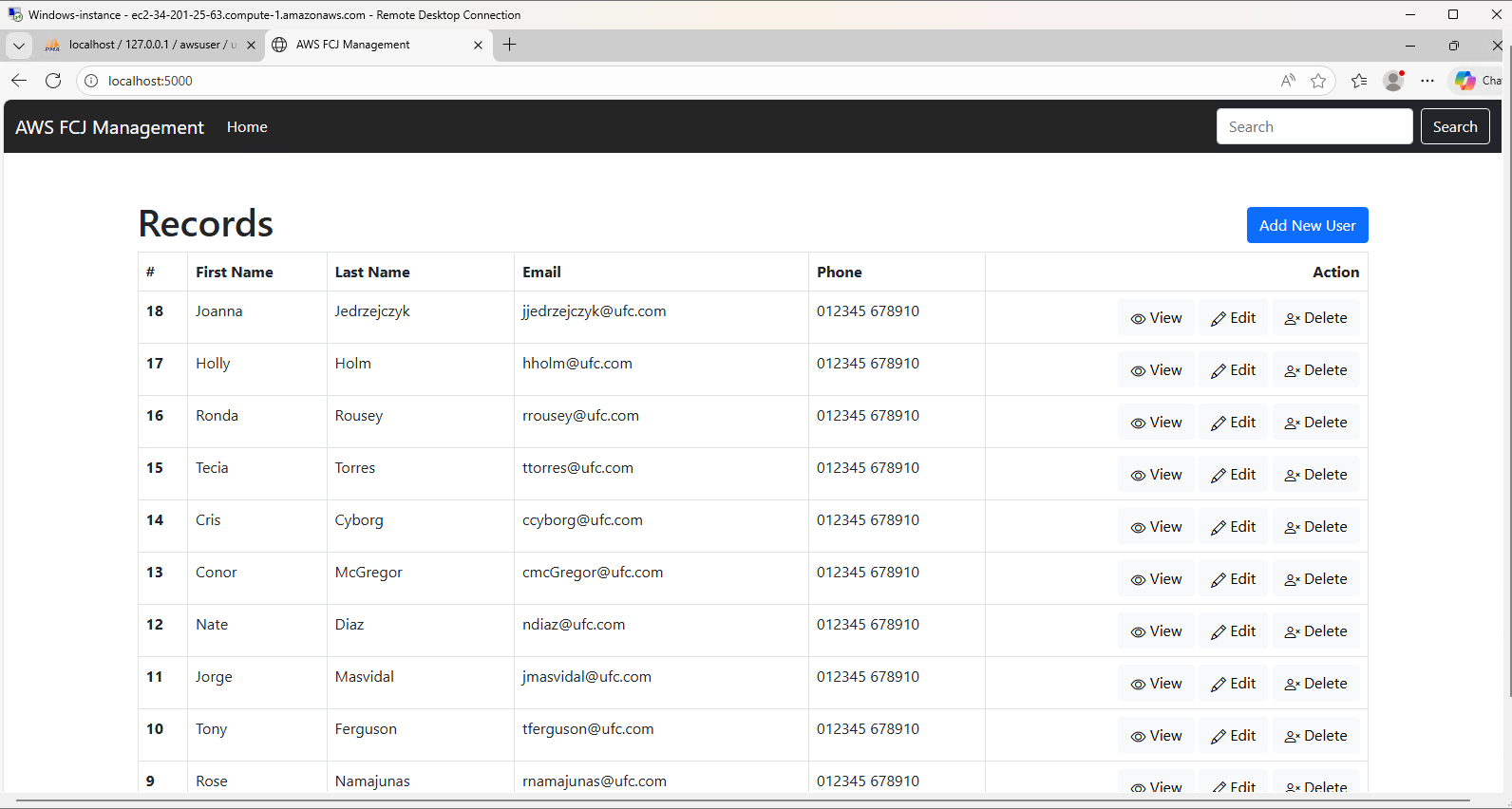The width and height of the screenshot is (1512, 809).
Task: Open site information icon in address bar
Action: [91, 81]
